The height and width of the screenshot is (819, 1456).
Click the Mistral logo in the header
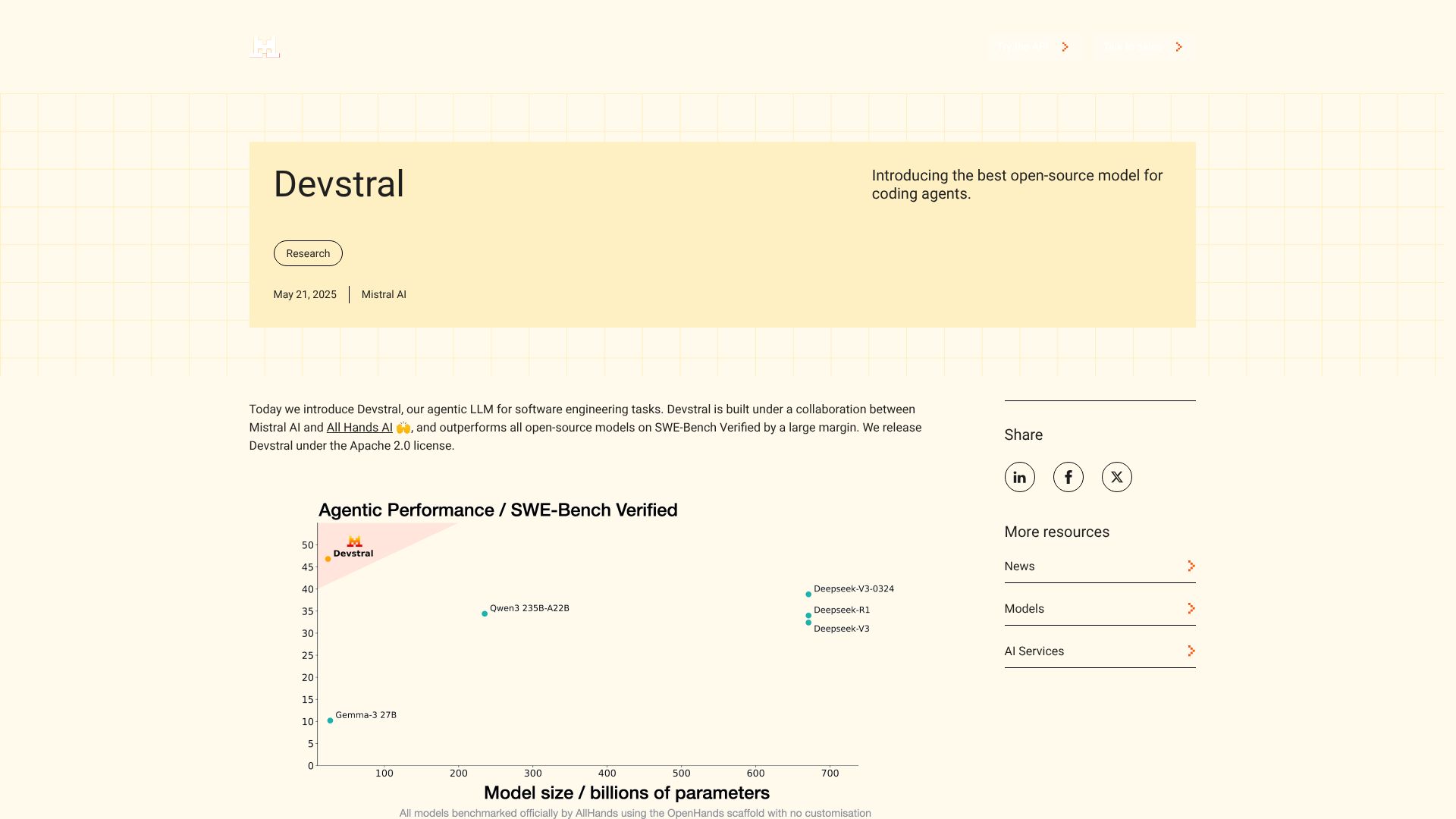click(265, 47)
